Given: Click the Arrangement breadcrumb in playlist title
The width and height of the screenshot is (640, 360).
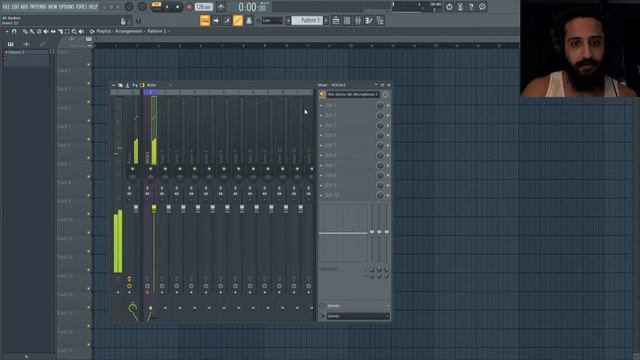Looking at the screenshot, I should (129, 31).
